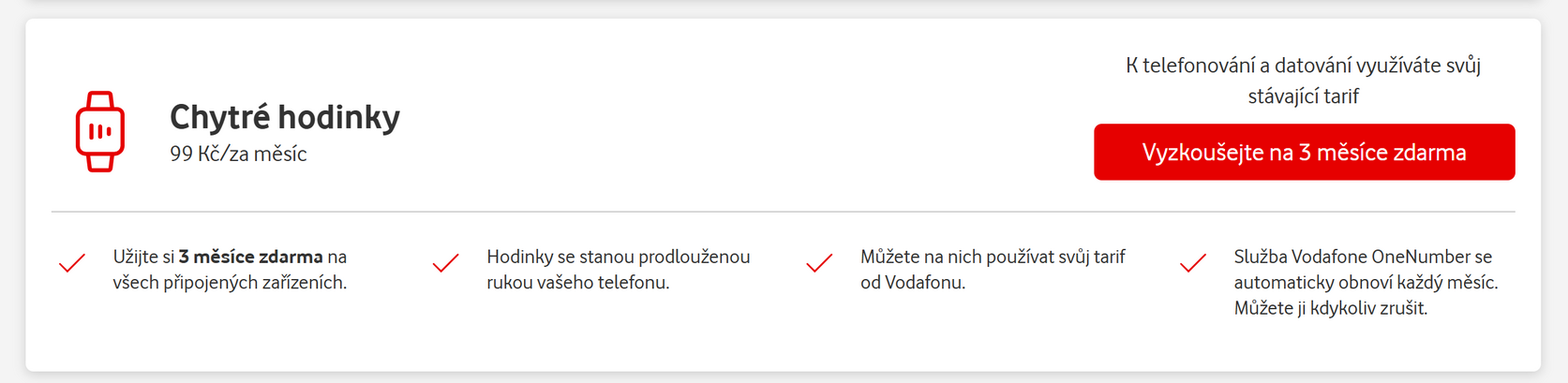Click the red smartwatch icon

click(x=100, y=131)
